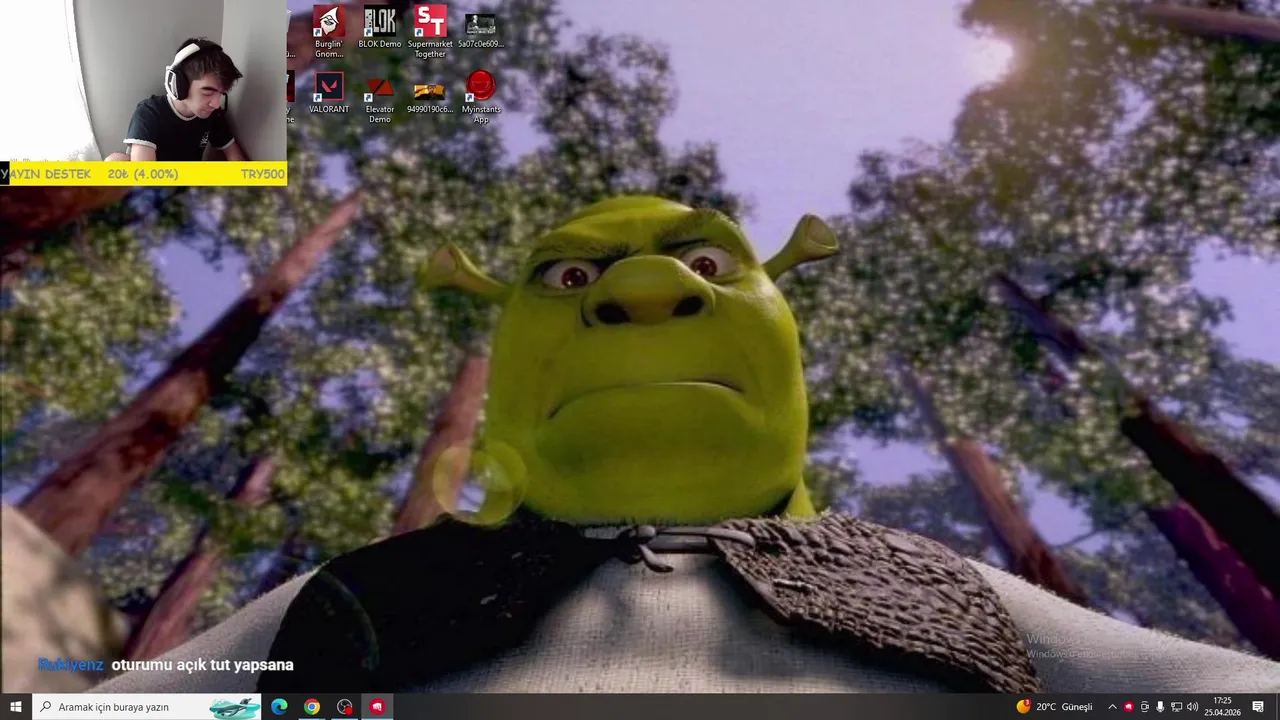This screenshot has width=1280, height=720.
Task: Launch Supermarket Together shortcut
Action: click(x=430, y=31)
